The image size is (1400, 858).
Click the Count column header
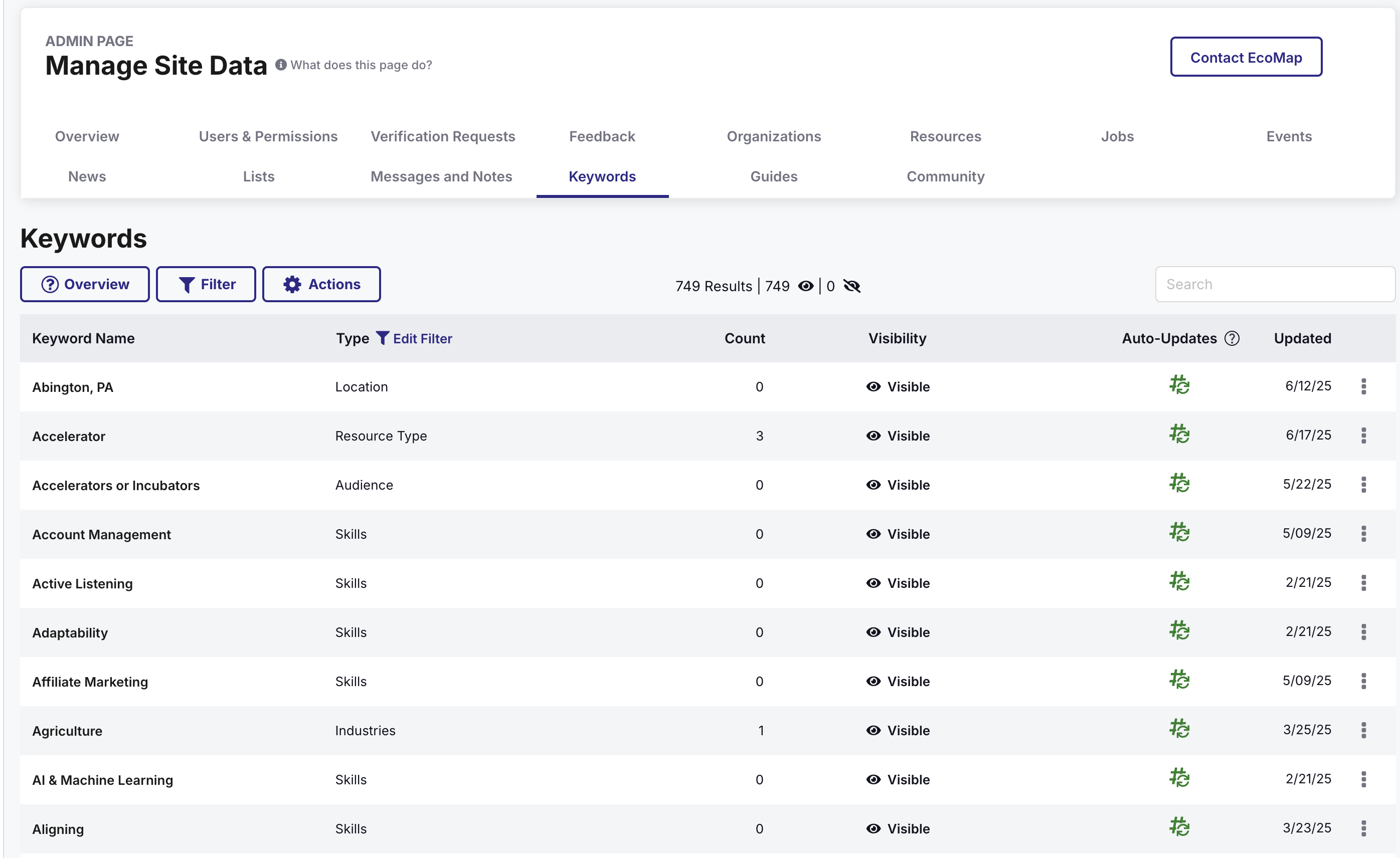point(744,338)
